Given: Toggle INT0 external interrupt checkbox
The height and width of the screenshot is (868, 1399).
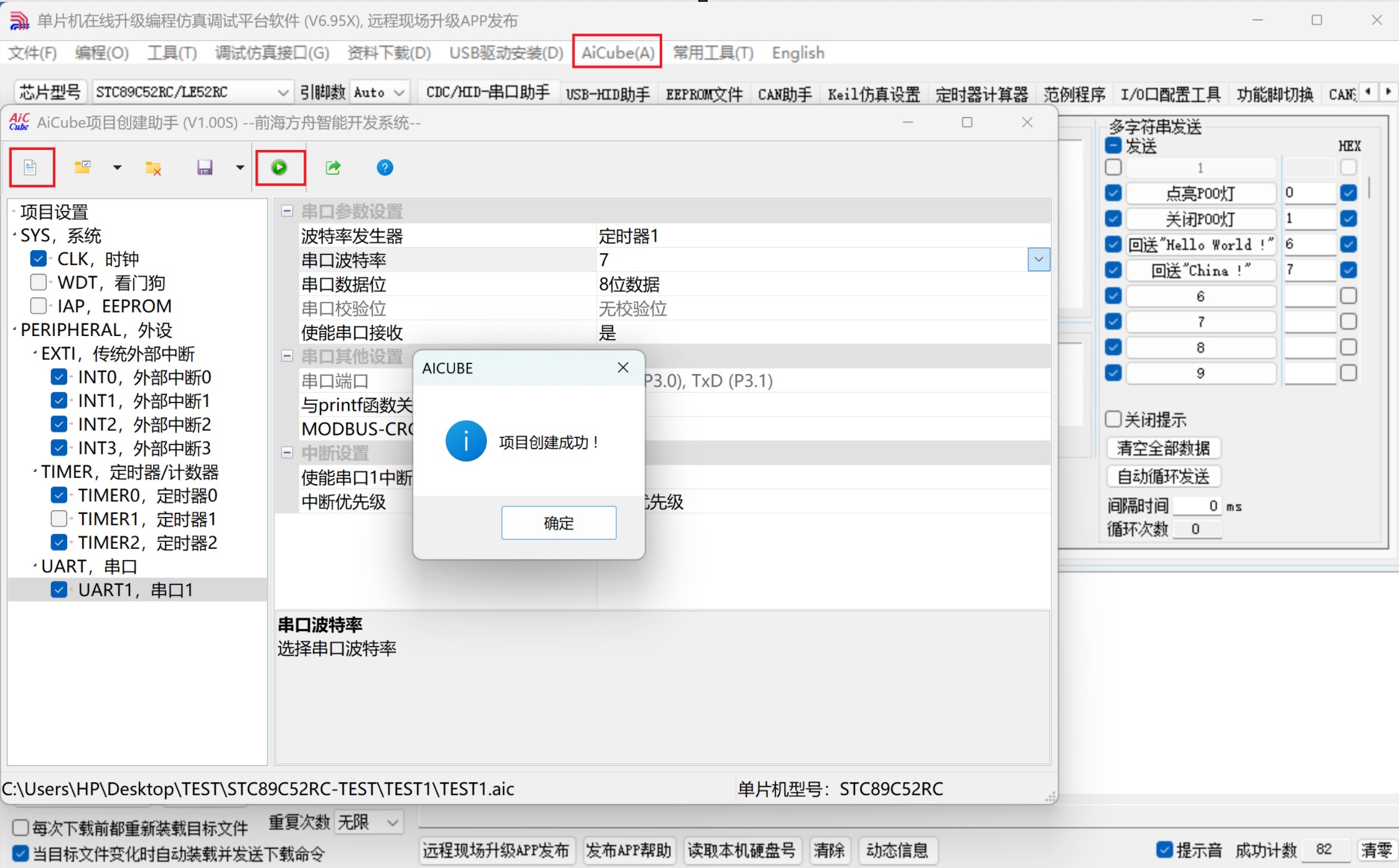Looking at the screenshot, I should click(x=59, y=376).
